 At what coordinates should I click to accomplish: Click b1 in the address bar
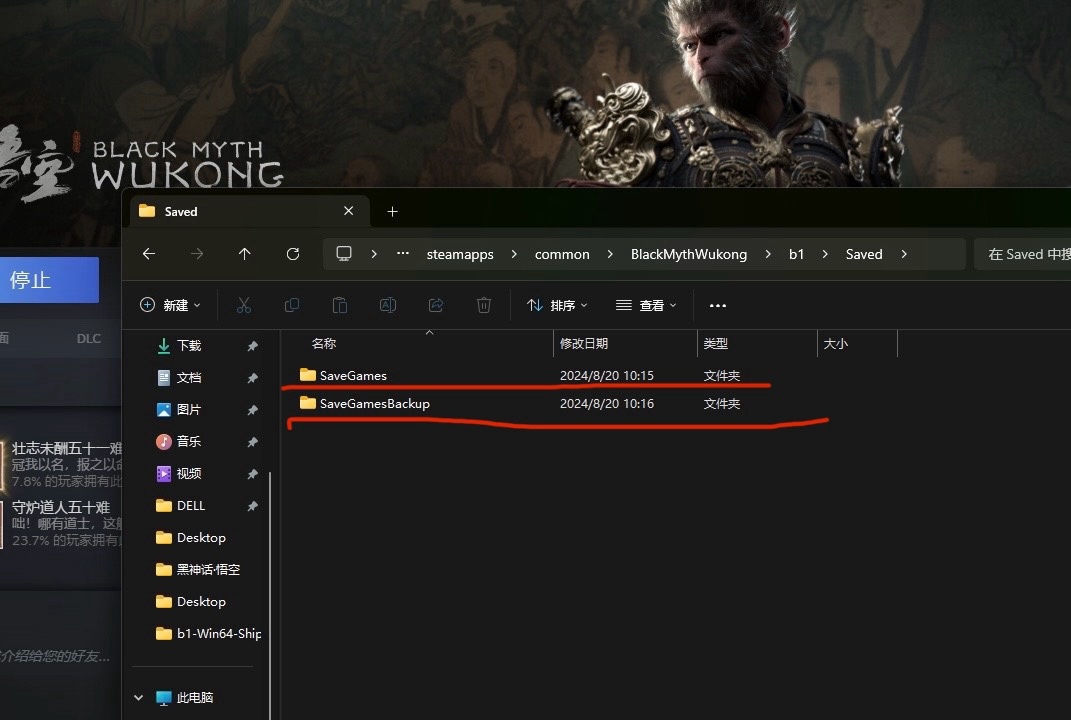point(796,254)
